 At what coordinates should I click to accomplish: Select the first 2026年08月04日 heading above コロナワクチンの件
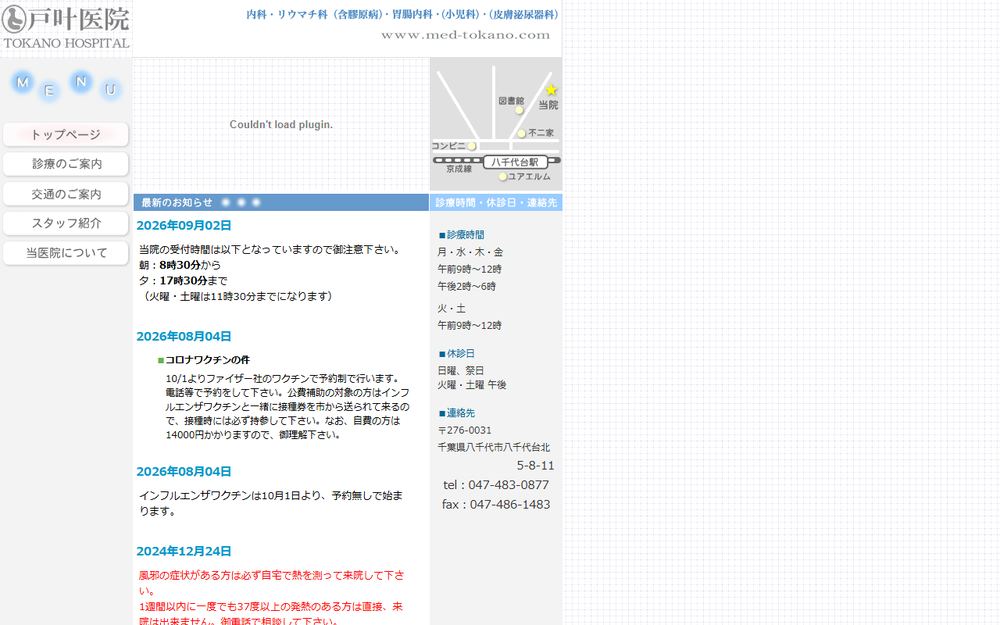184,336
